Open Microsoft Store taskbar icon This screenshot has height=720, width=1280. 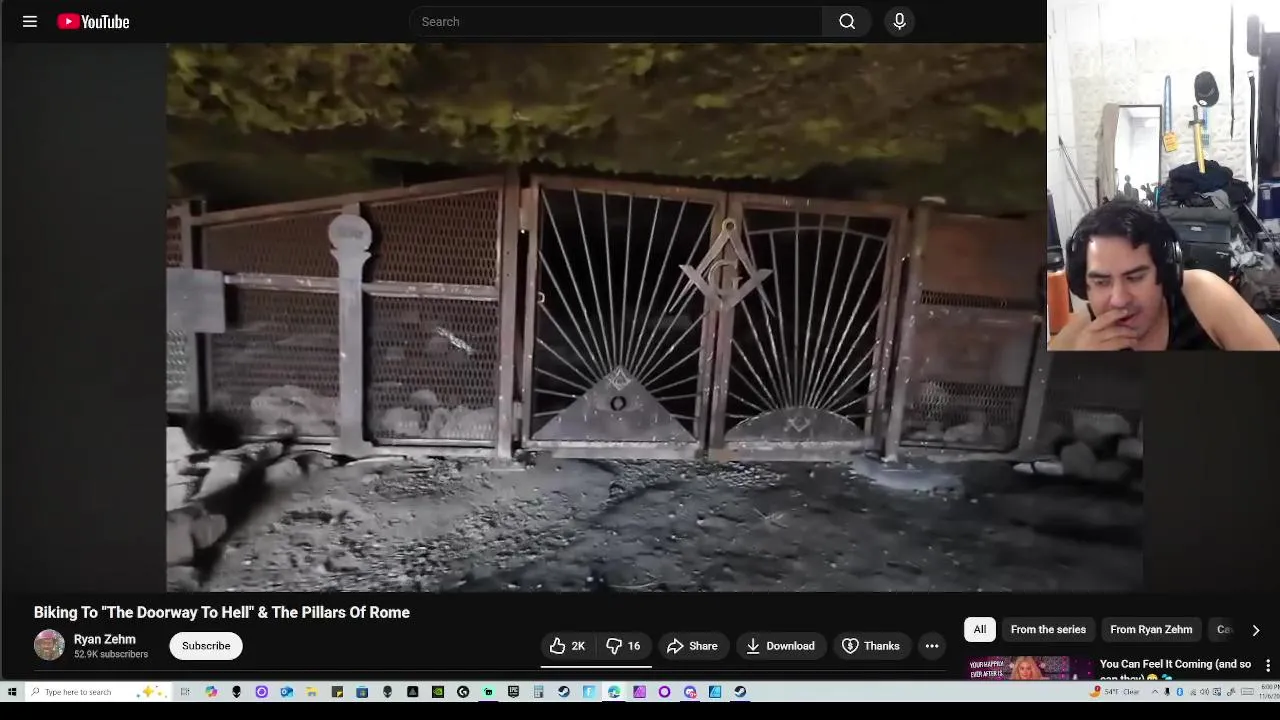362,691
